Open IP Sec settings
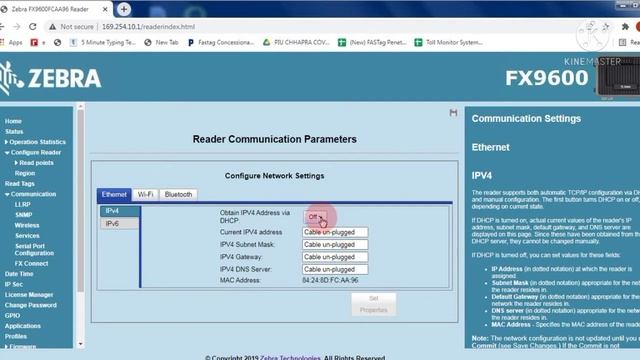640x360 pixels. 14,284
